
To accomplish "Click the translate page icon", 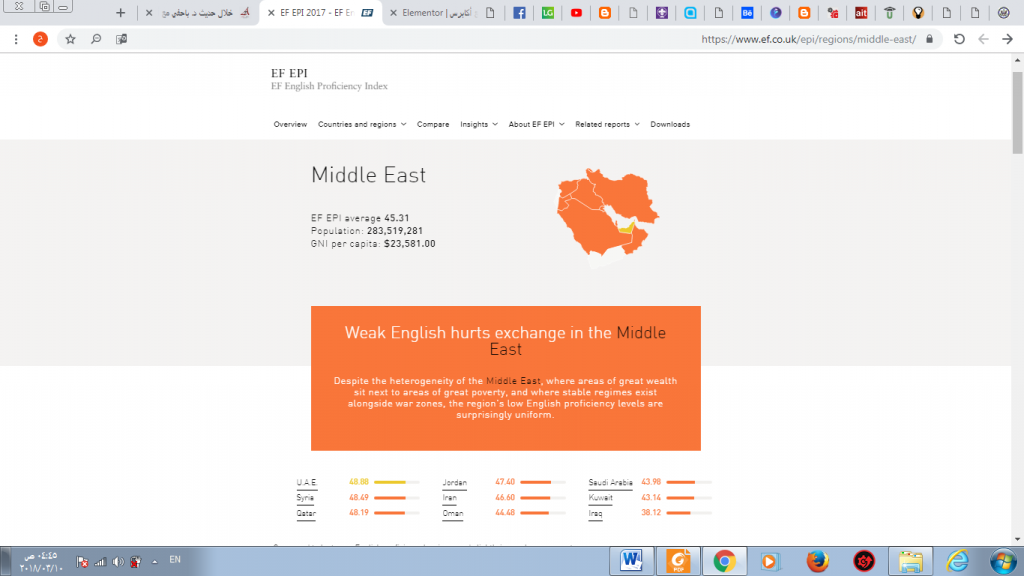I will [121, 39].
